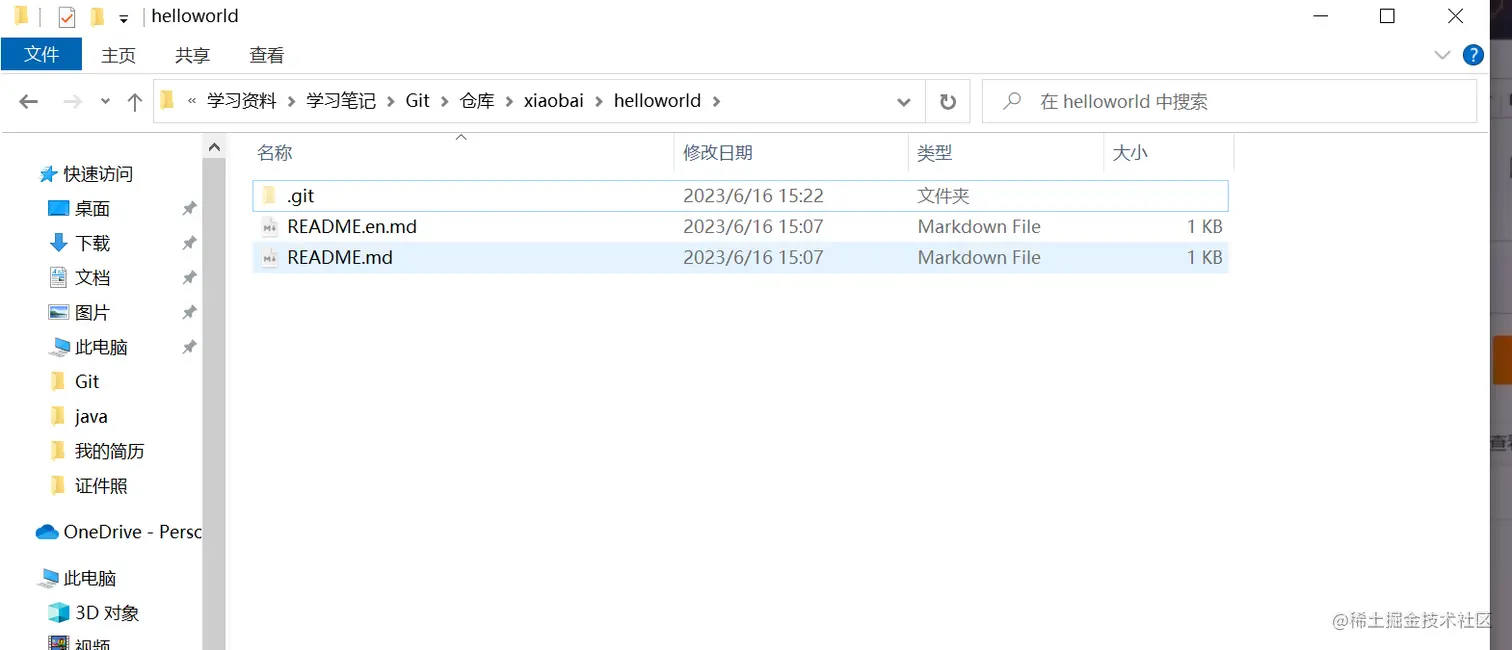Screen dimensions: 1512x650
Task: Open 我的简历 folder in quick access
Action: (x=110, y=452)
